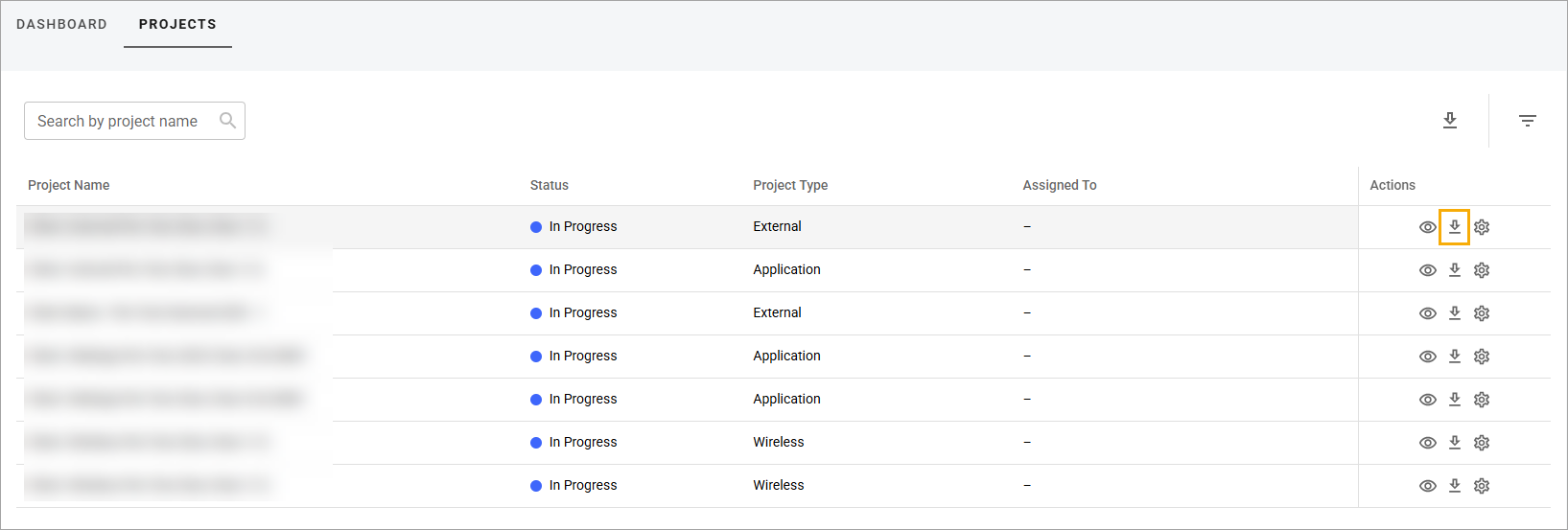1568x530 pixels.
Task: Focus the Search by project name field
Action: pos(134,121)
